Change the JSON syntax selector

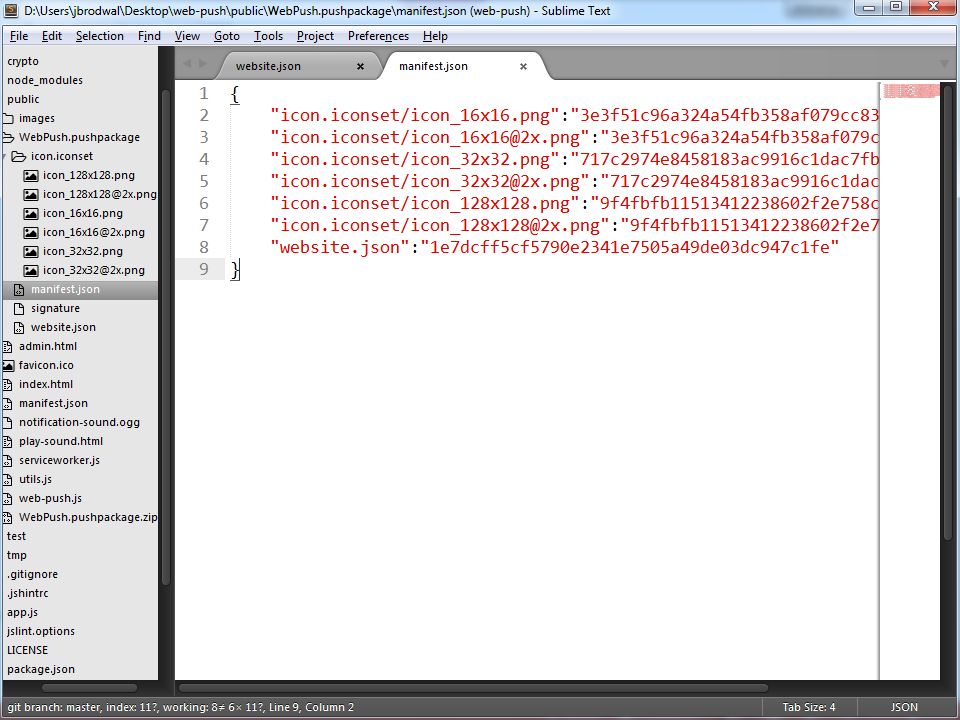904,707
